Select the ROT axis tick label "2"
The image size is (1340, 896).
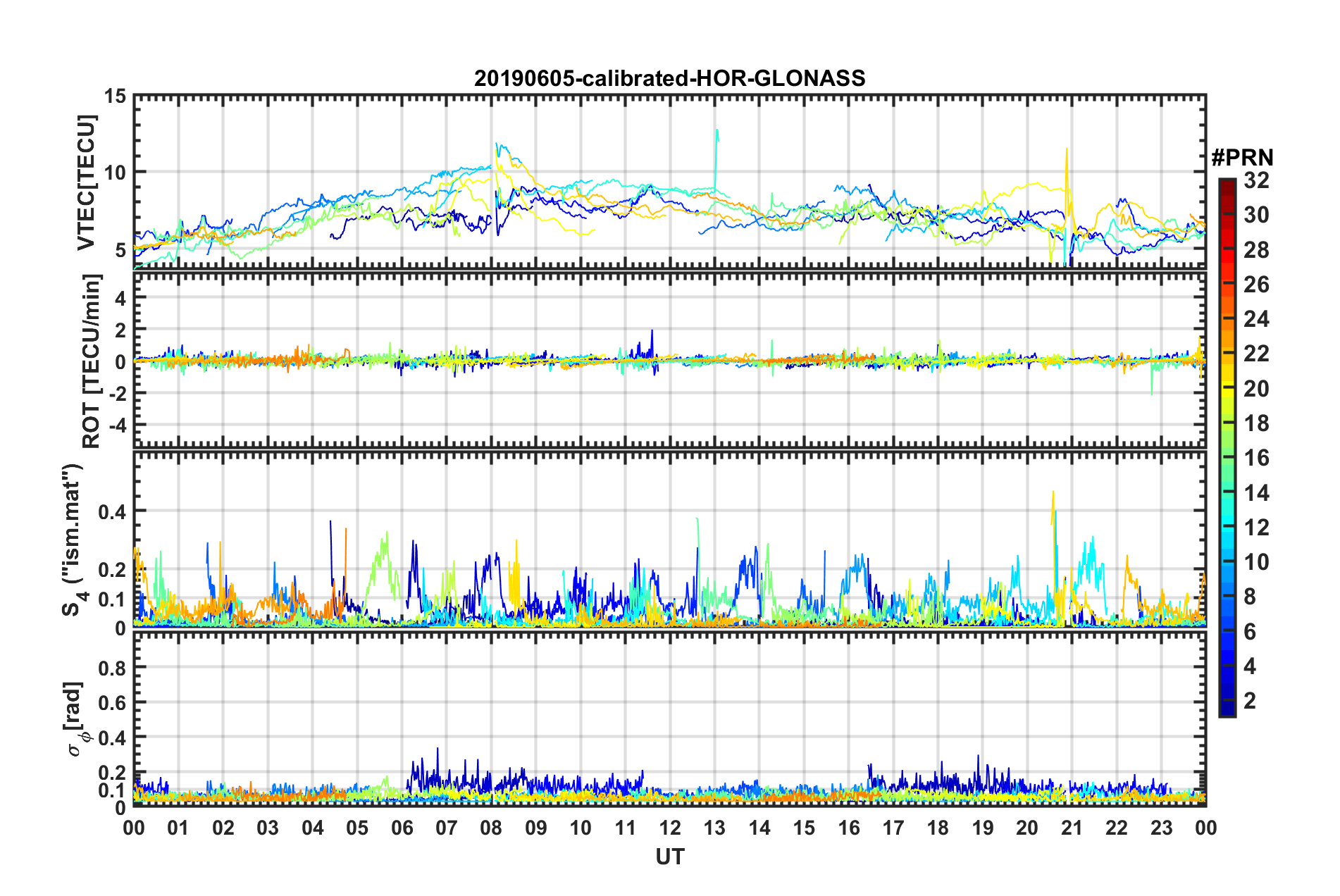(x=120, y=330)
